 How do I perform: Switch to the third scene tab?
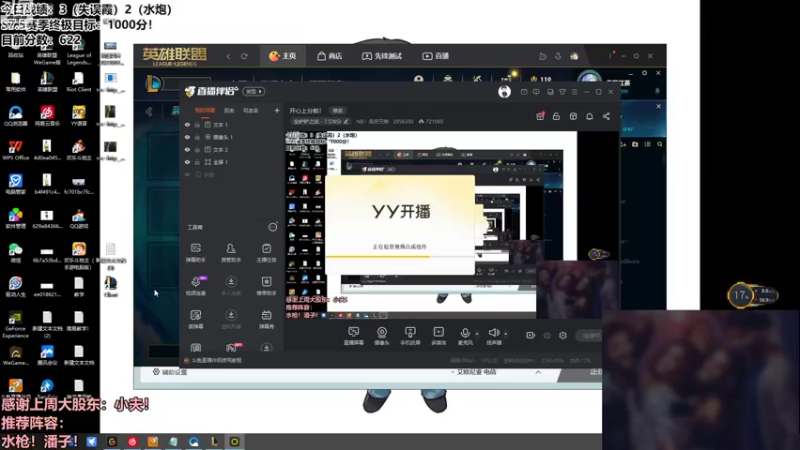[251, 110]
